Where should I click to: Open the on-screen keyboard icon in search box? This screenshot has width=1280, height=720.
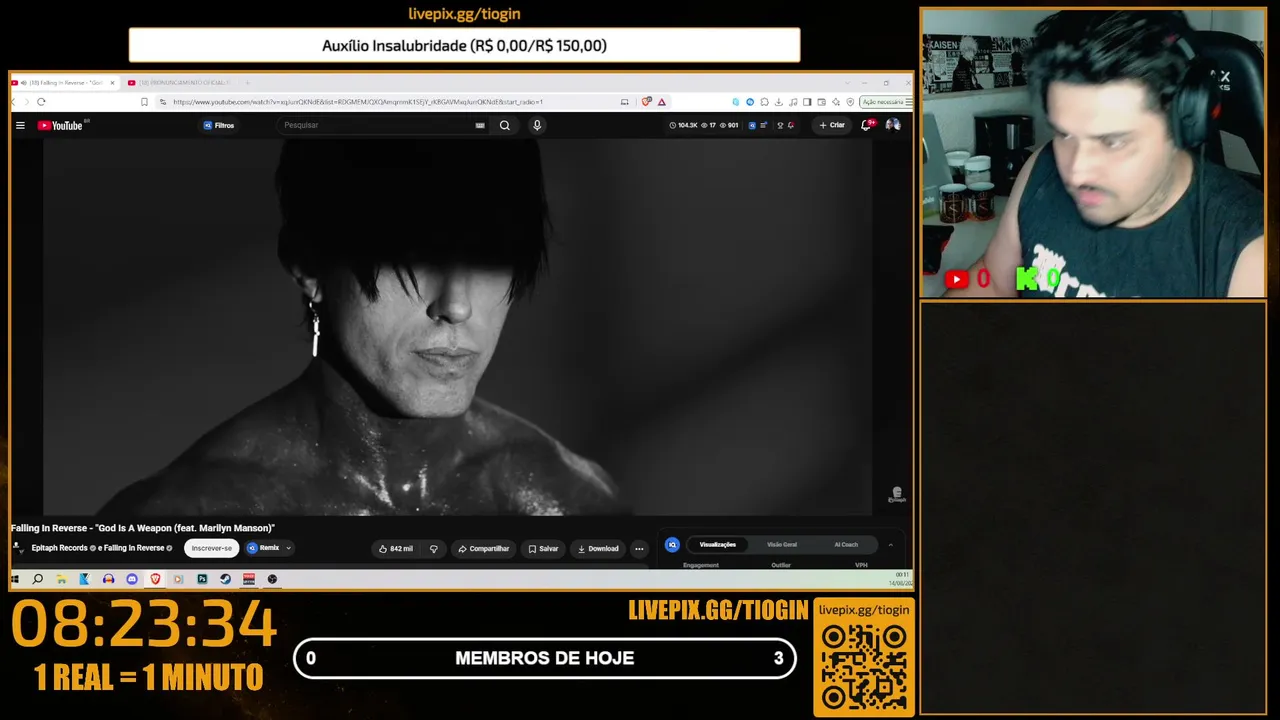[480, 125]
